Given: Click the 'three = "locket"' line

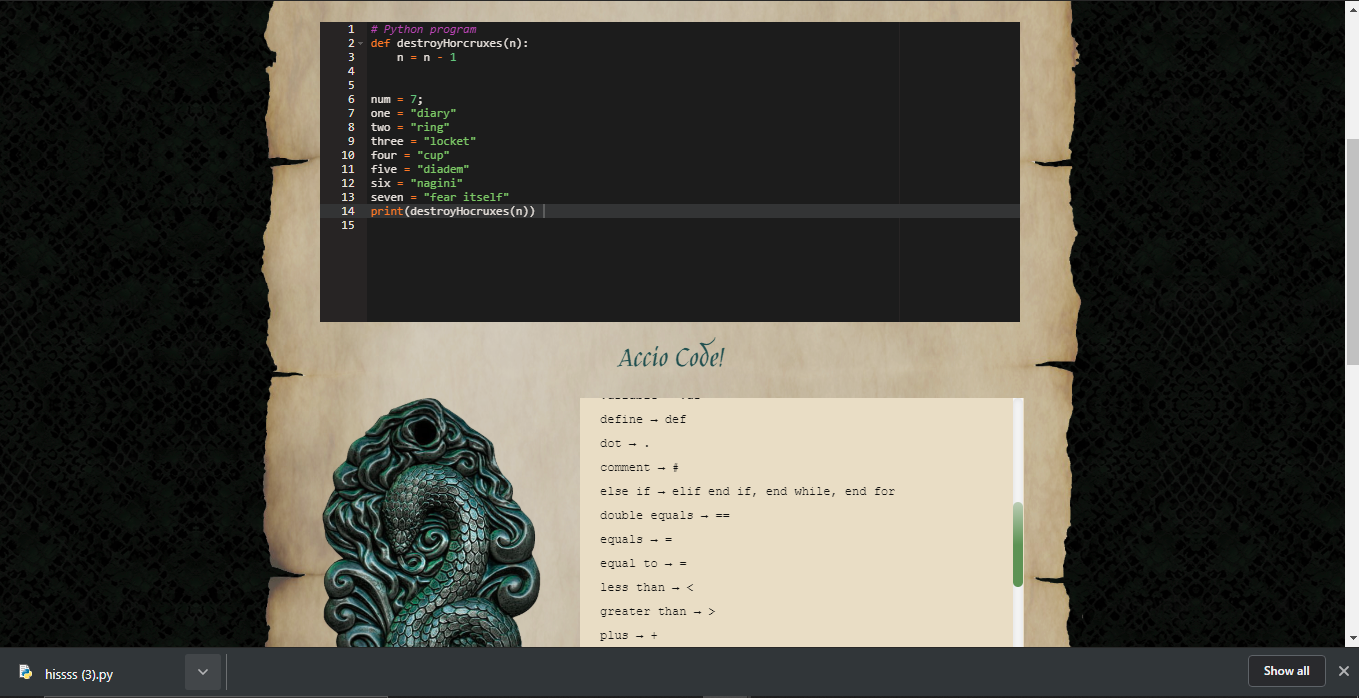Looking at the screenshot, I should (423, 141).
